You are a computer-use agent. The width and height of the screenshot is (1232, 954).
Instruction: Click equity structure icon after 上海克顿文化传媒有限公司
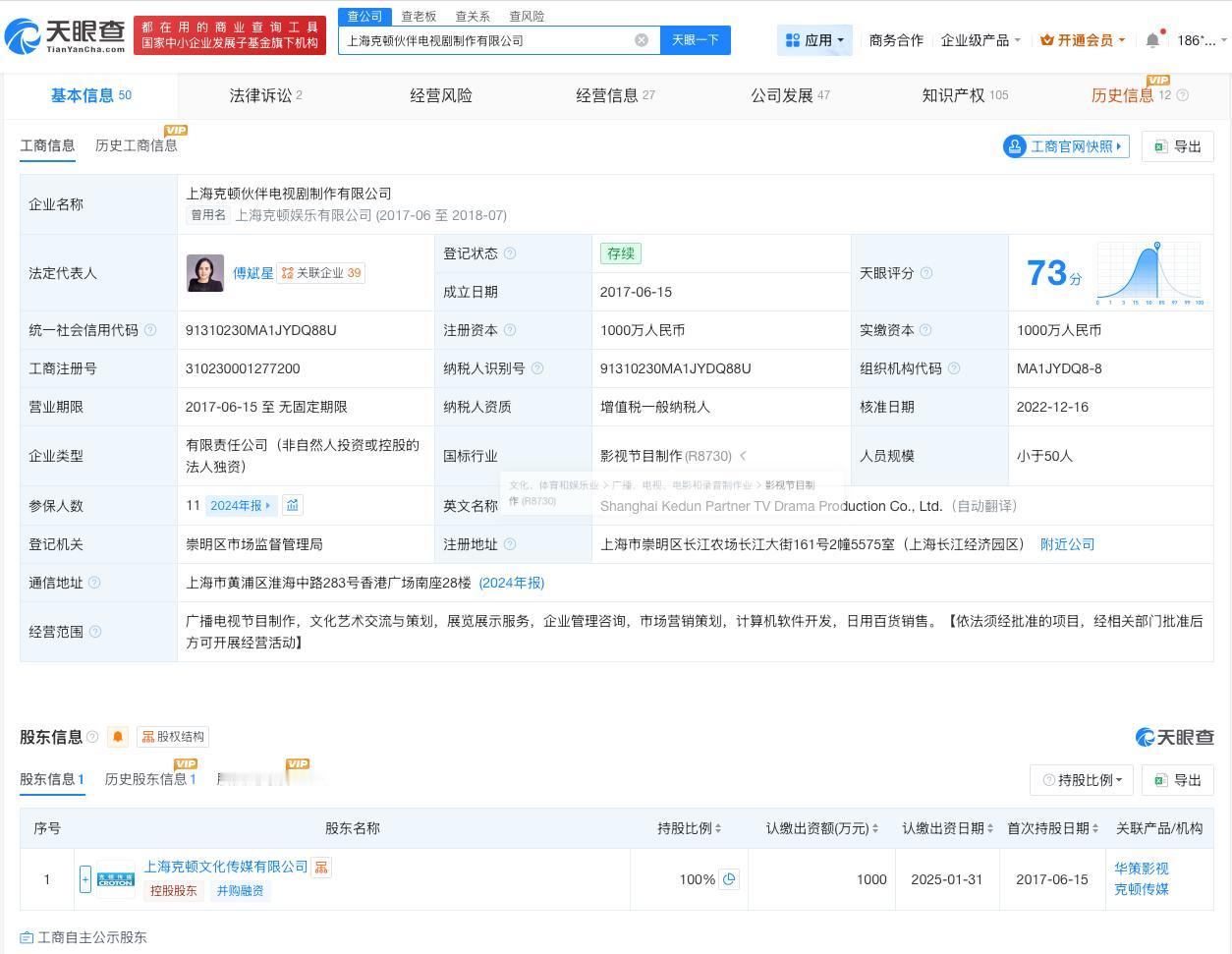(321, 867)
